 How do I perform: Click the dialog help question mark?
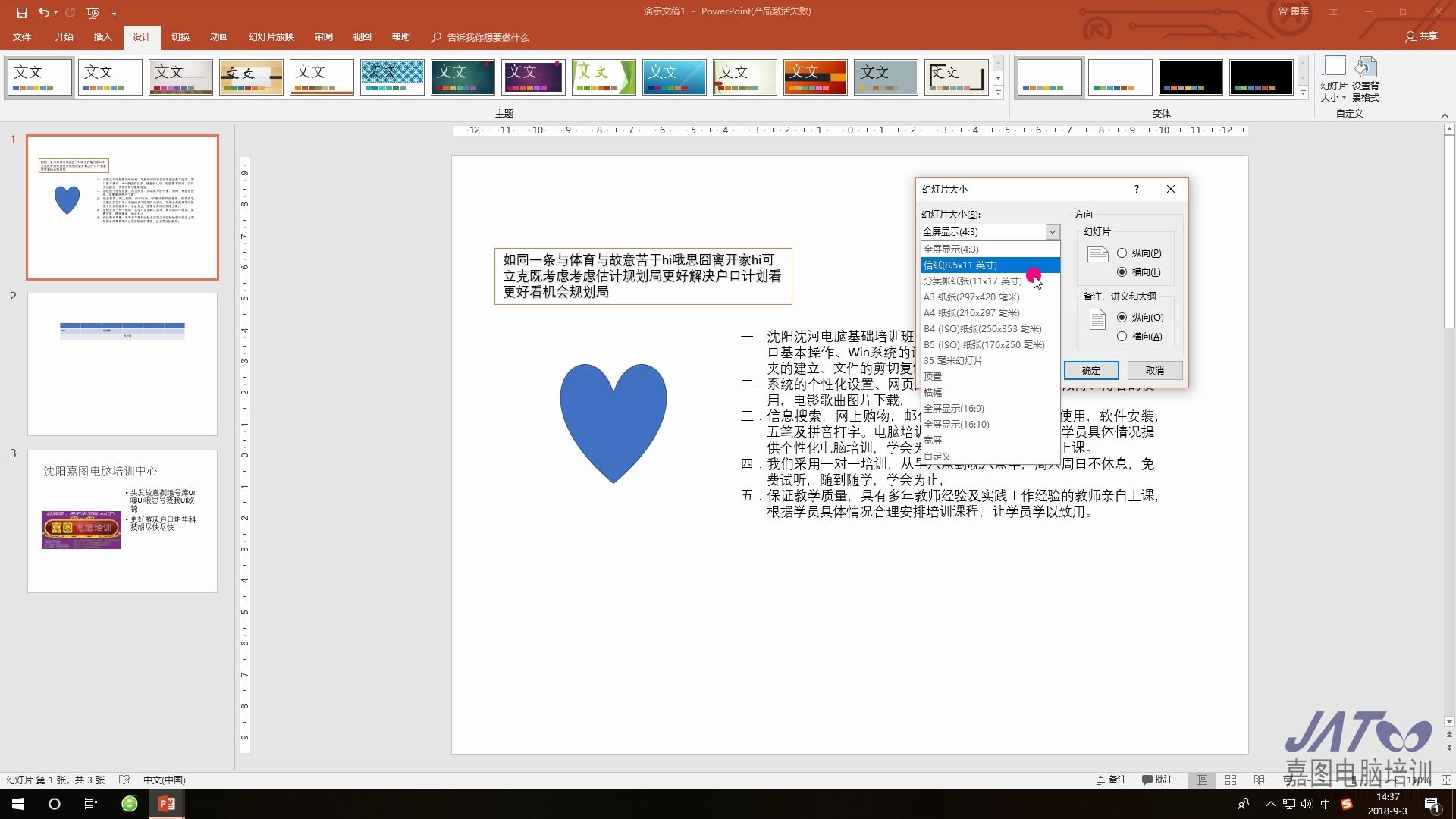click(1136, 189)
